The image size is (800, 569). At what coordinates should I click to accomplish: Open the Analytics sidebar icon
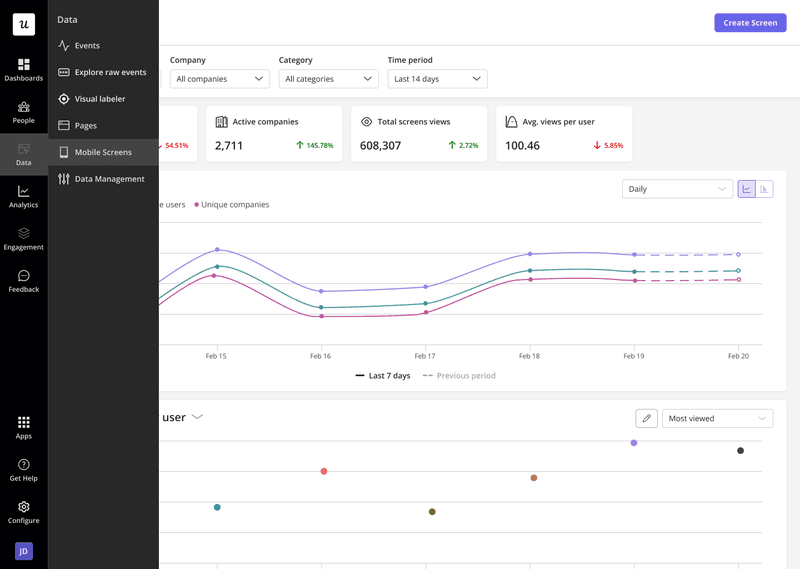tap(24, 196)
